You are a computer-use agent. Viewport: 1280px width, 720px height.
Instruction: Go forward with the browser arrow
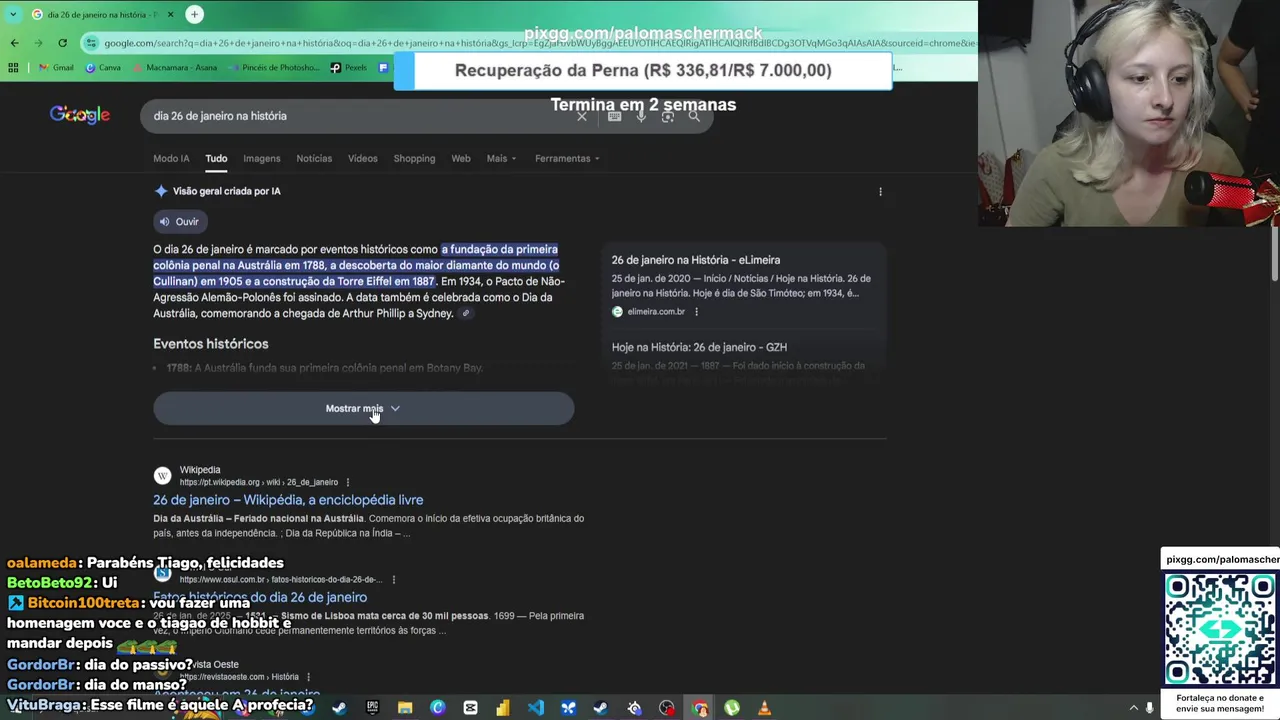[x=38, y=43]
